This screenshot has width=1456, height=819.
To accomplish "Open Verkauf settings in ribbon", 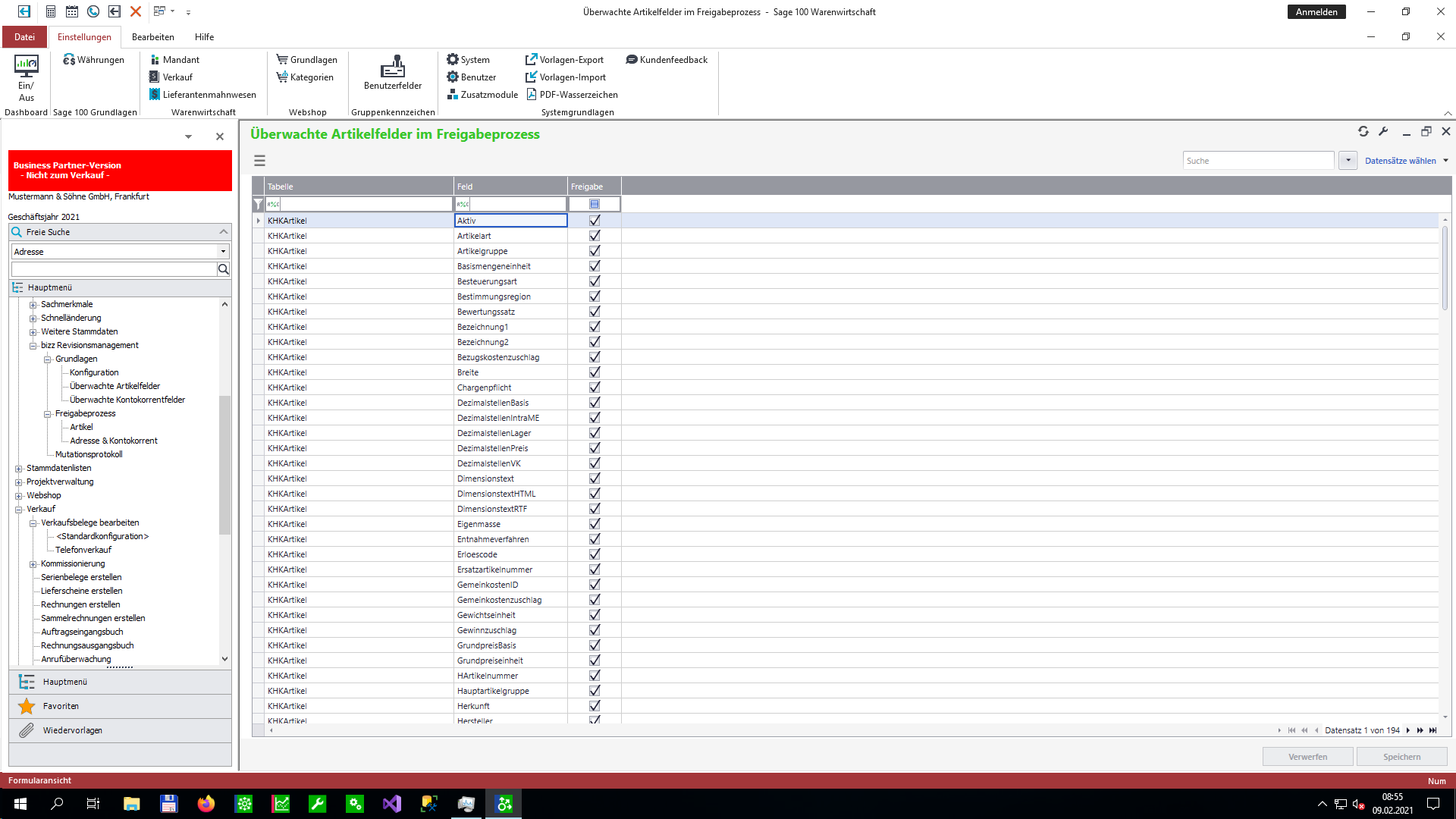I will pos(171,77).
